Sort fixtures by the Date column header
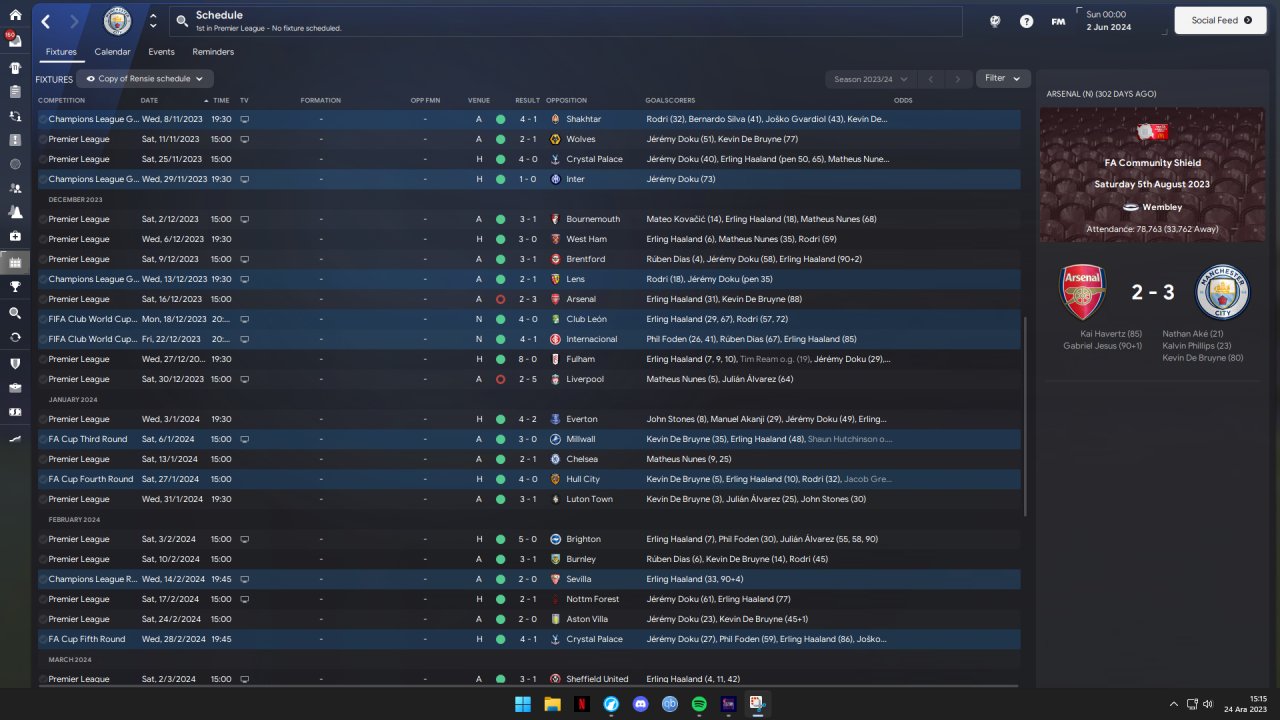This screenshot has height=720, width=1280. [x=150, y=100]
